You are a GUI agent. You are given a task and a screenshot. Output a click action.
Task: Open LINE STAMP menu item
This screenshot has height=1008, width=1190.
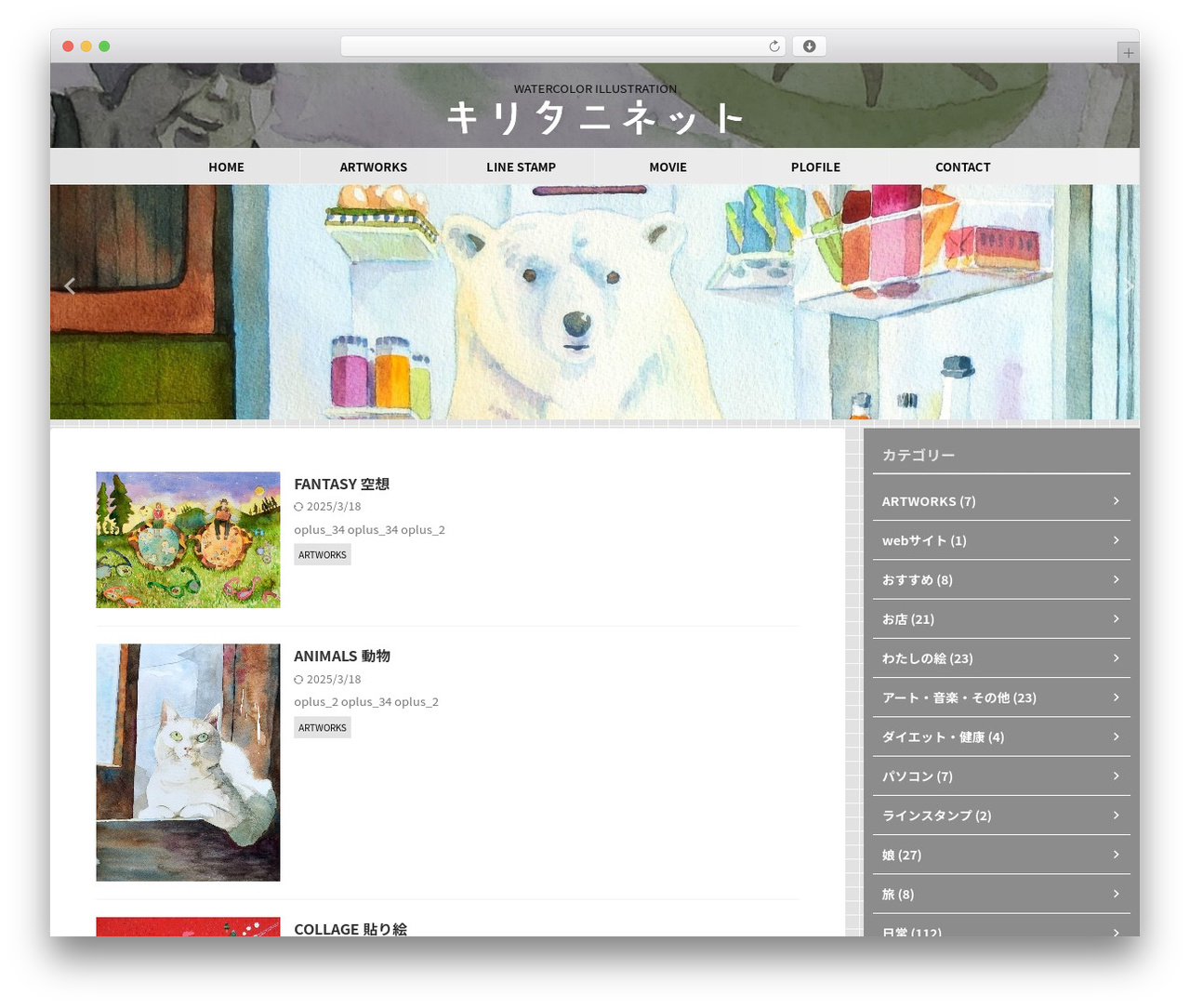coord(521,167)
